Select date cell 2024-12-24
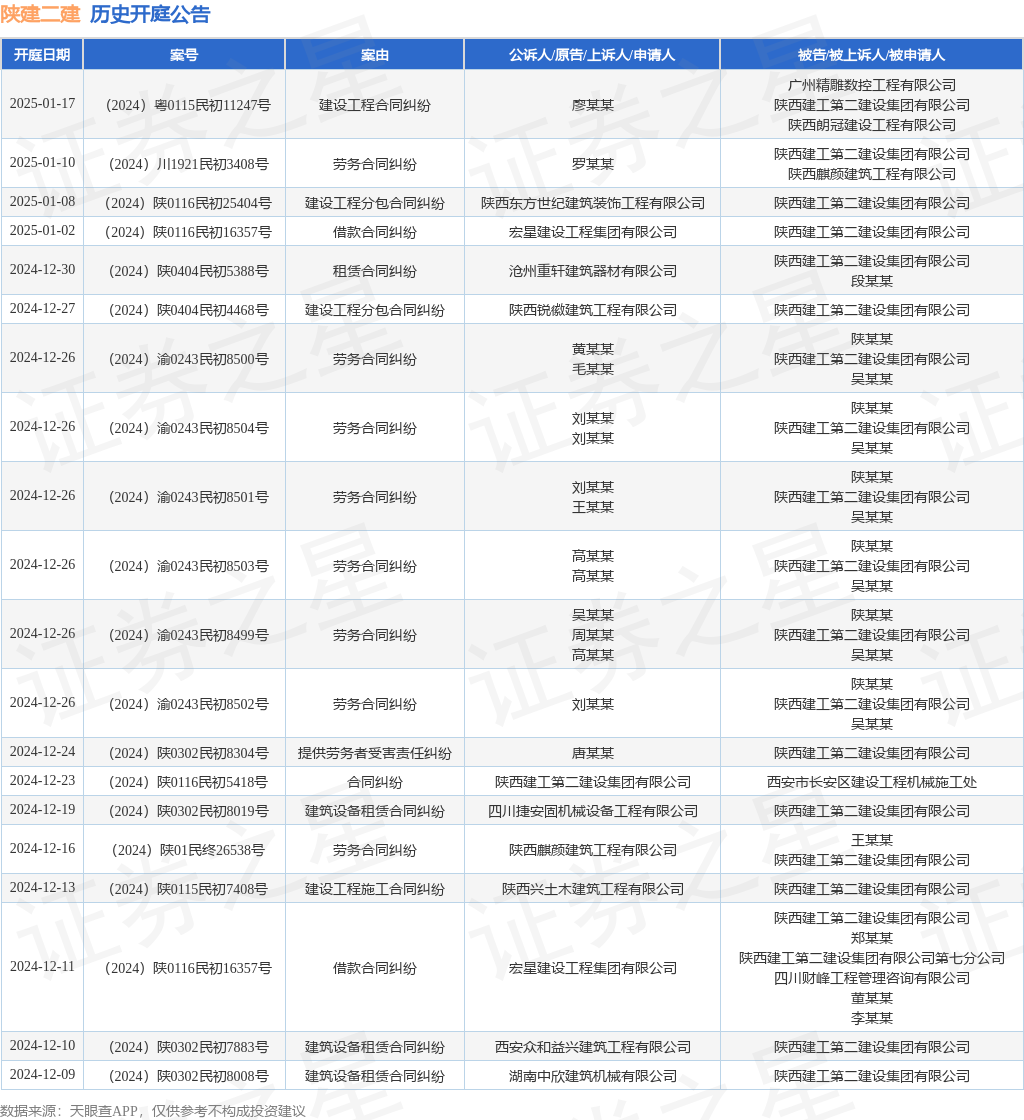This screenshot has width=1024, height=1120. 42,751
